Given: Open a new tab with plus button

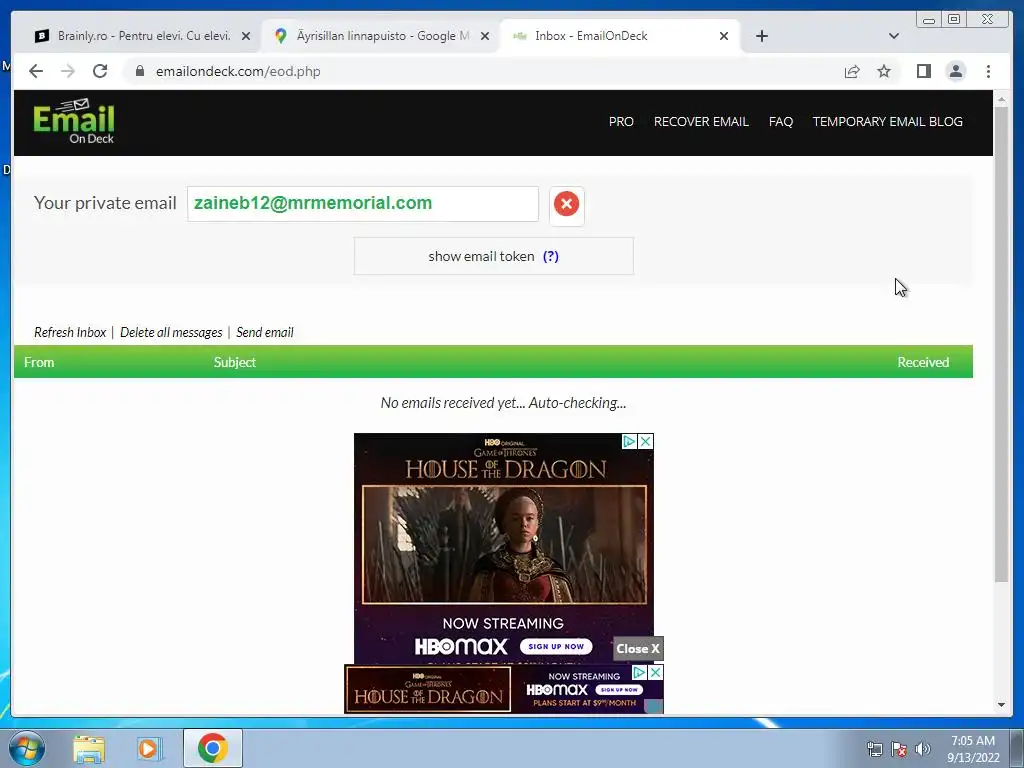Looking at the screenshot, I should coord(761,36).
